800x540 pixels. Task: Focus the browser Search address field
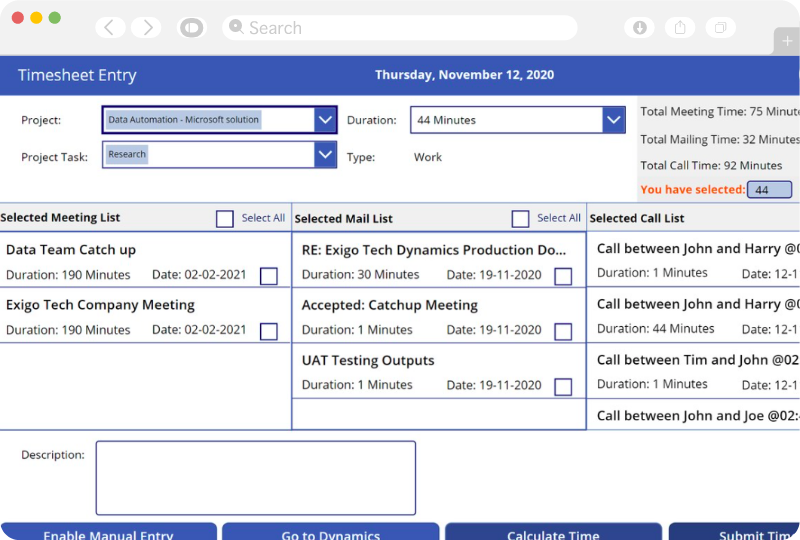point(399,28)
